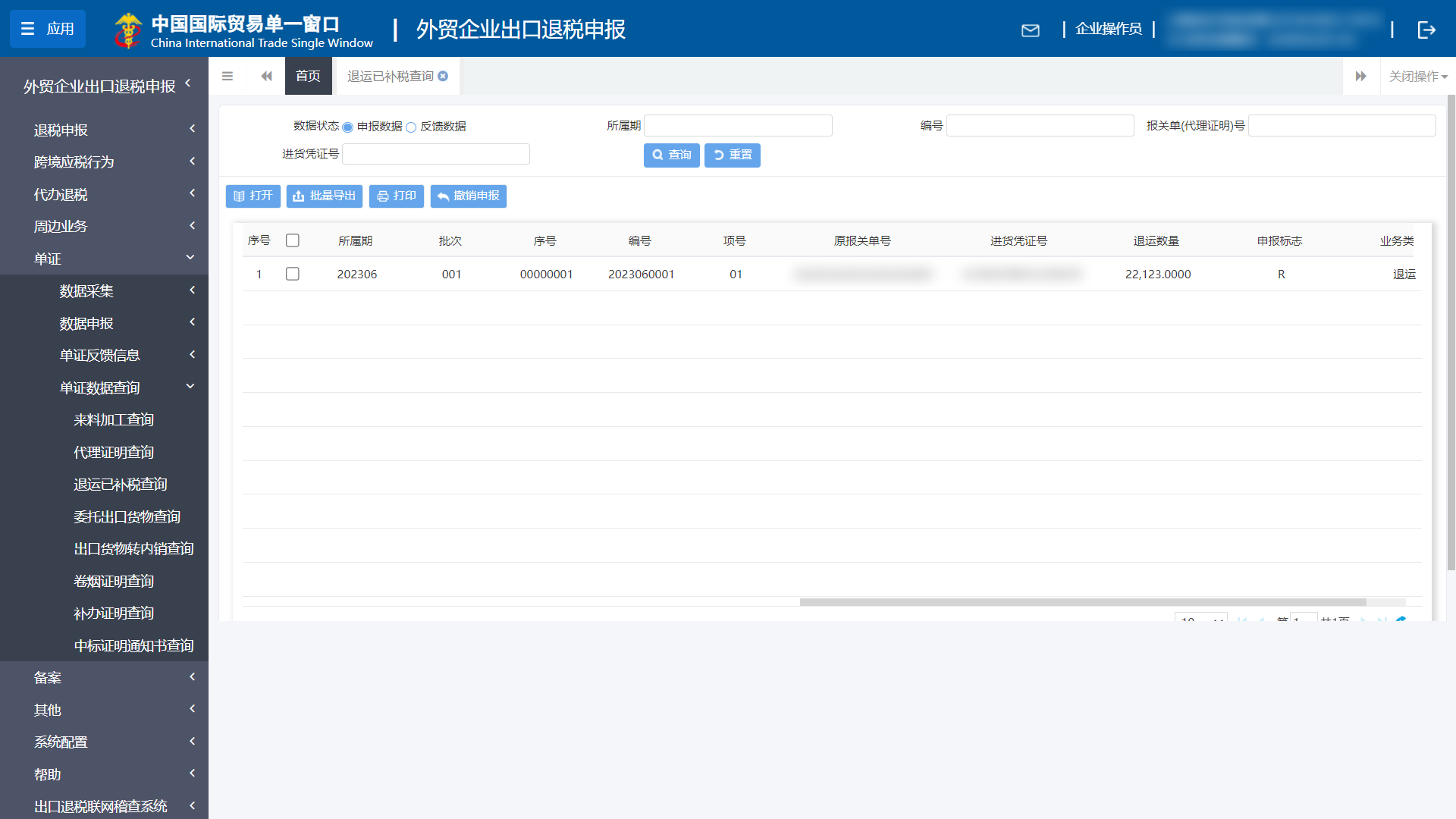
Task: Click the refresh icon in pagination bar
Action: (1401, 620)
